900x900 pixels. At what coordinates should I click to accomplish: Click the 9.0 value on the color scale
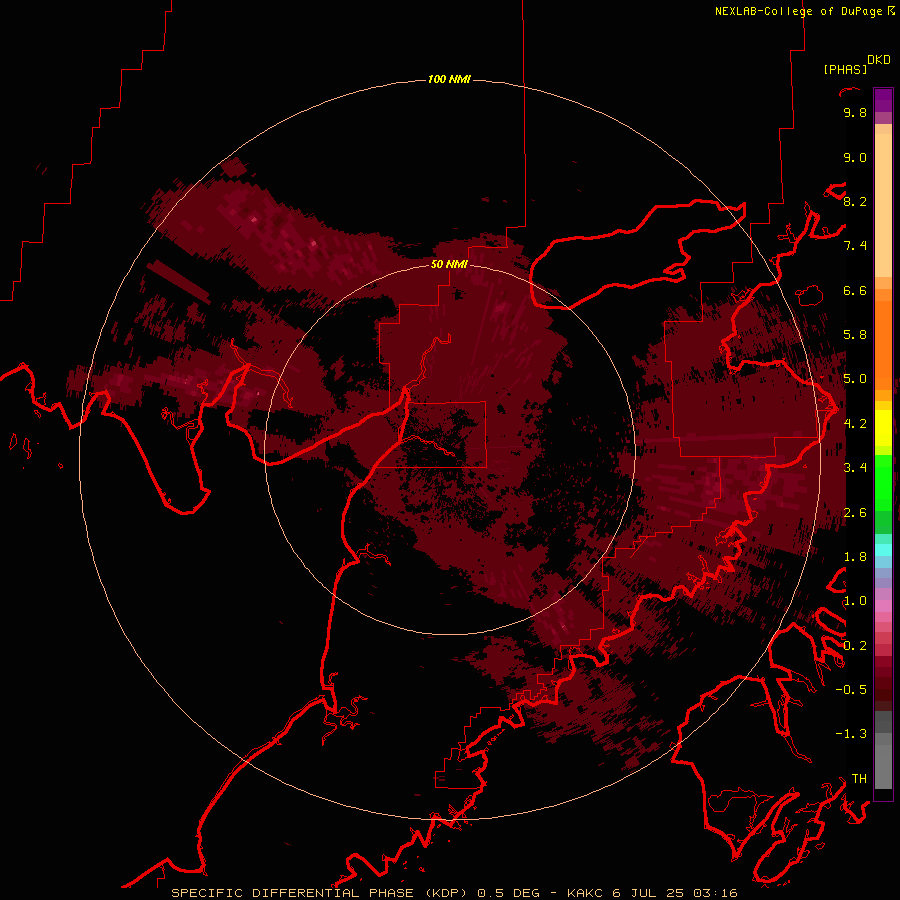pos(855,157)
